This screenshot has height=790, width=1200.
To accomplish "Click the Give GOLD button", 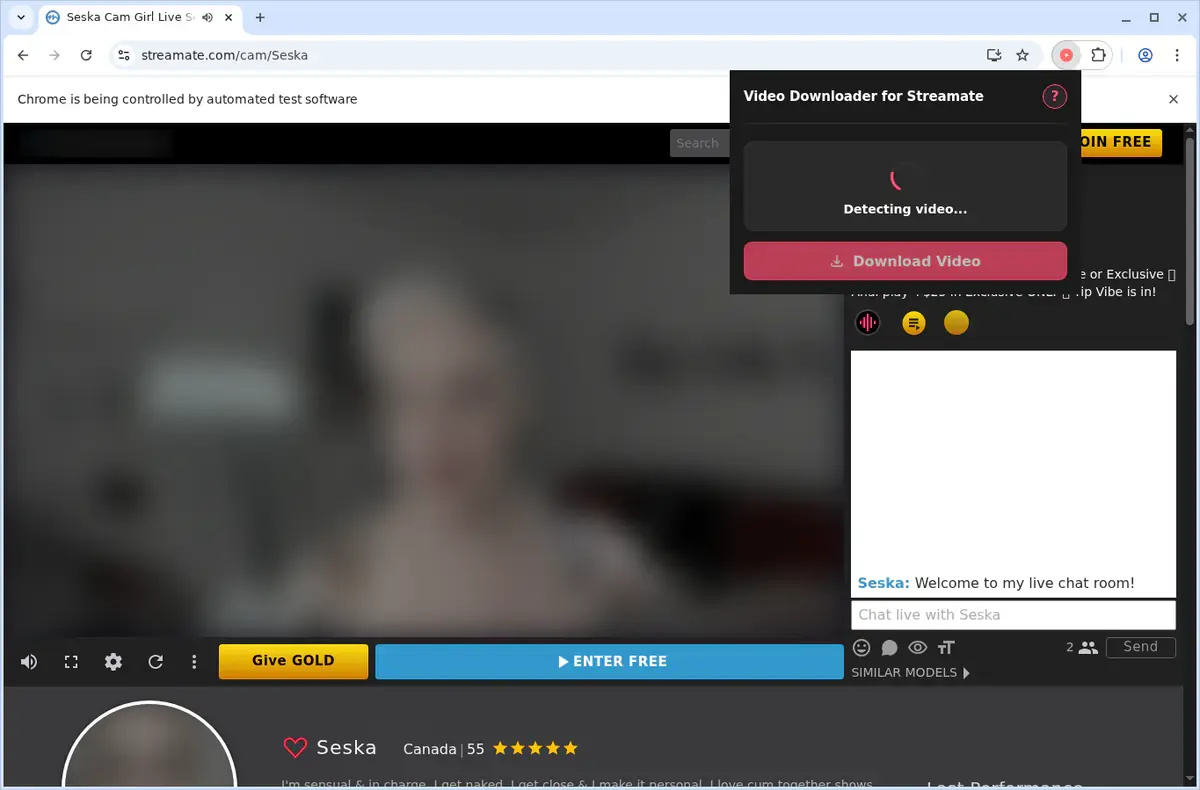I will 293,661.
